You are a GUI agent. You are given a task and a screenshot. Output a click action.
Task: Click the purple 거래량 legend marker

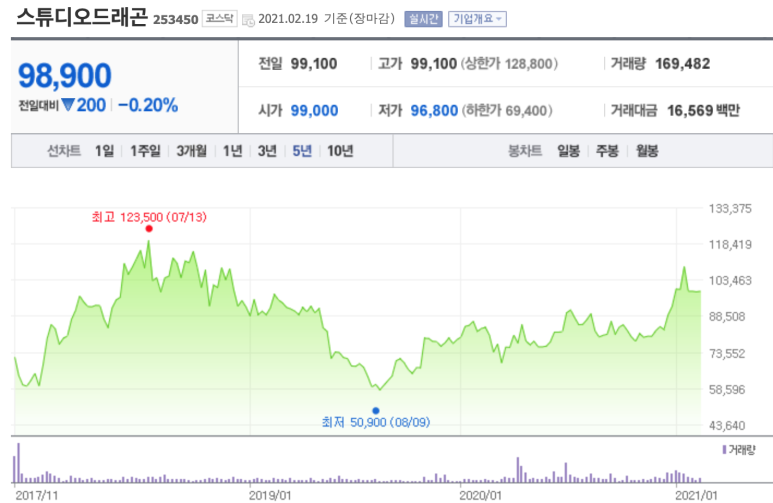[724, 450]
